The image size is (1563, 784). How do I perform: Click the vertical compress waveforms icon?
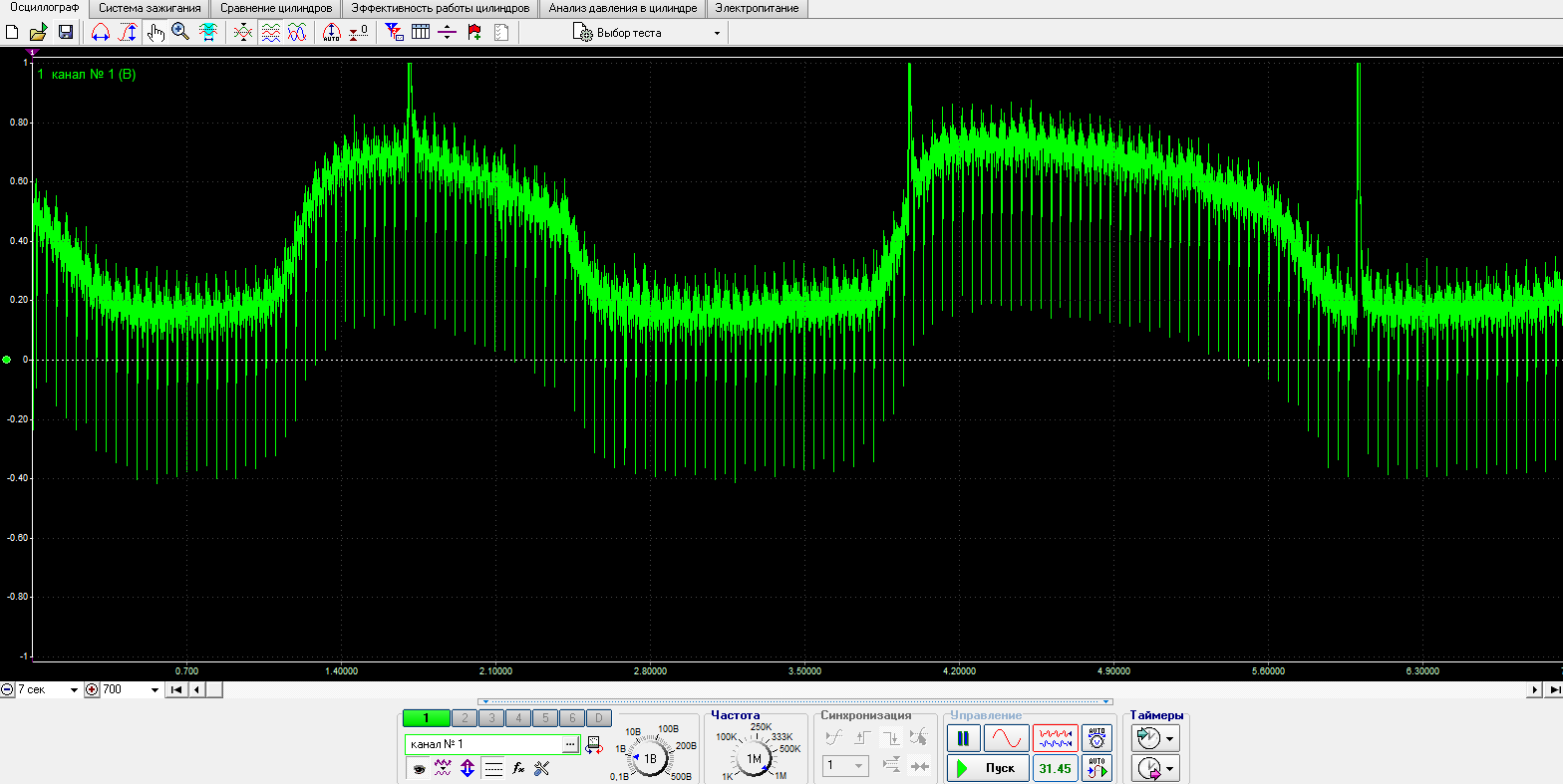pyautogui.click(x=243, y=32)
